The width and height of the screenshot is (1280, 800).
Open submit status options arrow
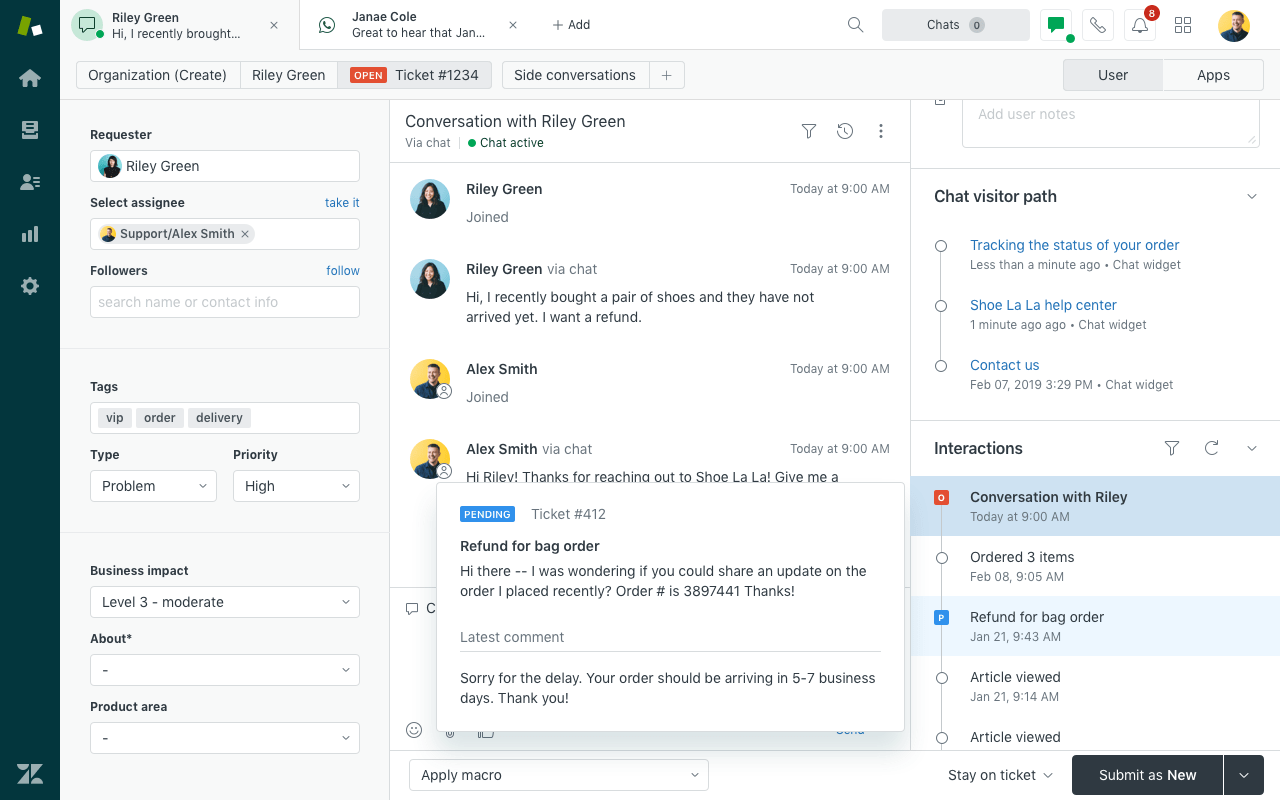coord(1244,775)
